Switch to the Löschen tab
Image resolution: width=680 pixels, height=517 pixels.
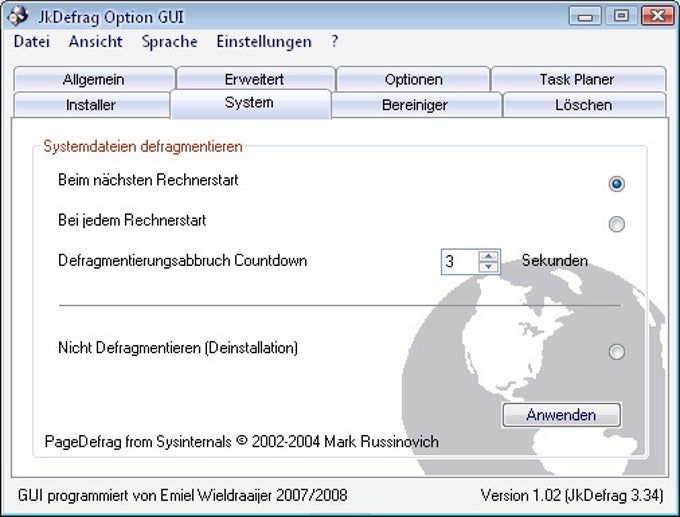(584, 105)
